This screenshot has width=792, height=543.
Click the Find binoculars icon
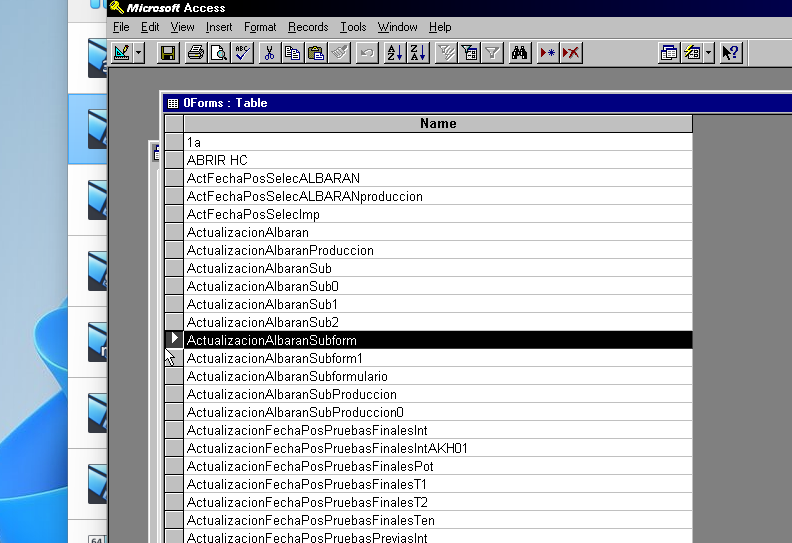[519, 53]
